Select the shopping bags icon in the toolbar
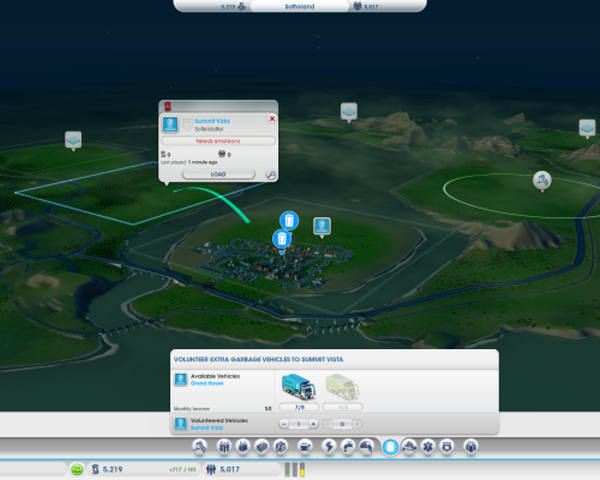This screenshot has height=480, width=600. click(x=243, y=447)
